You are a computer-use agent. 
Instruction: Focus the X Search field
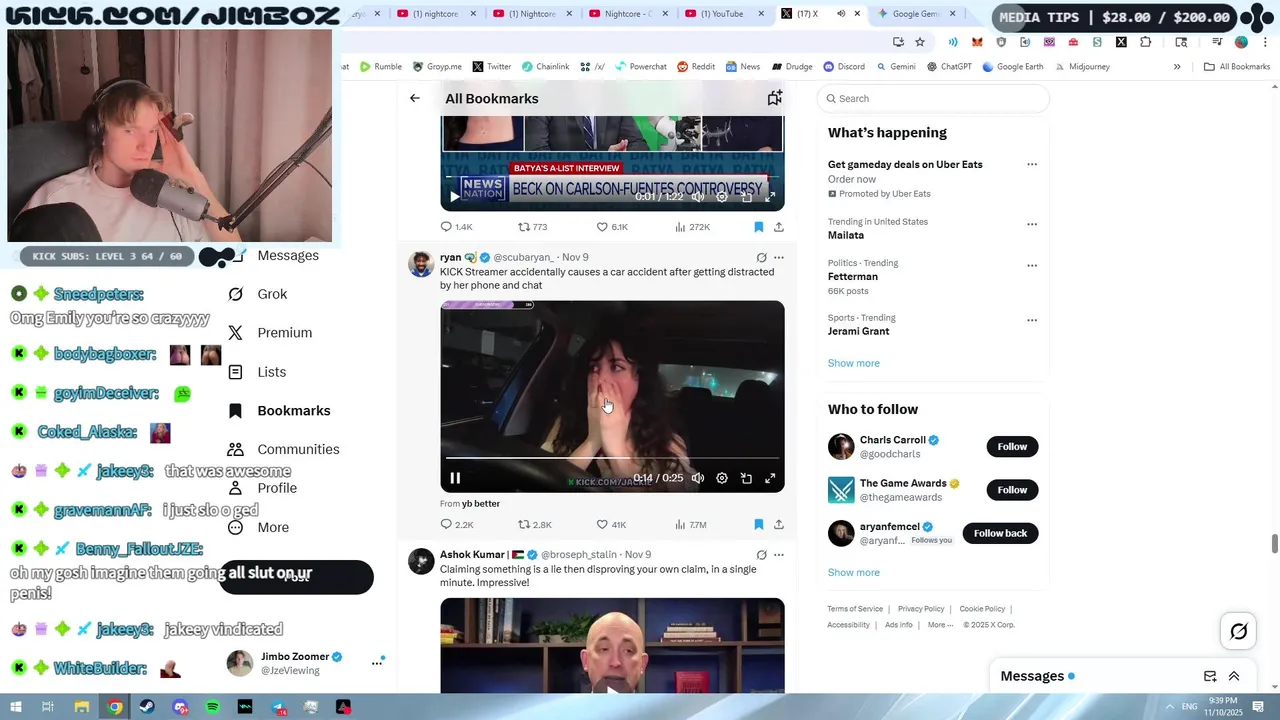tap(933, 98)
